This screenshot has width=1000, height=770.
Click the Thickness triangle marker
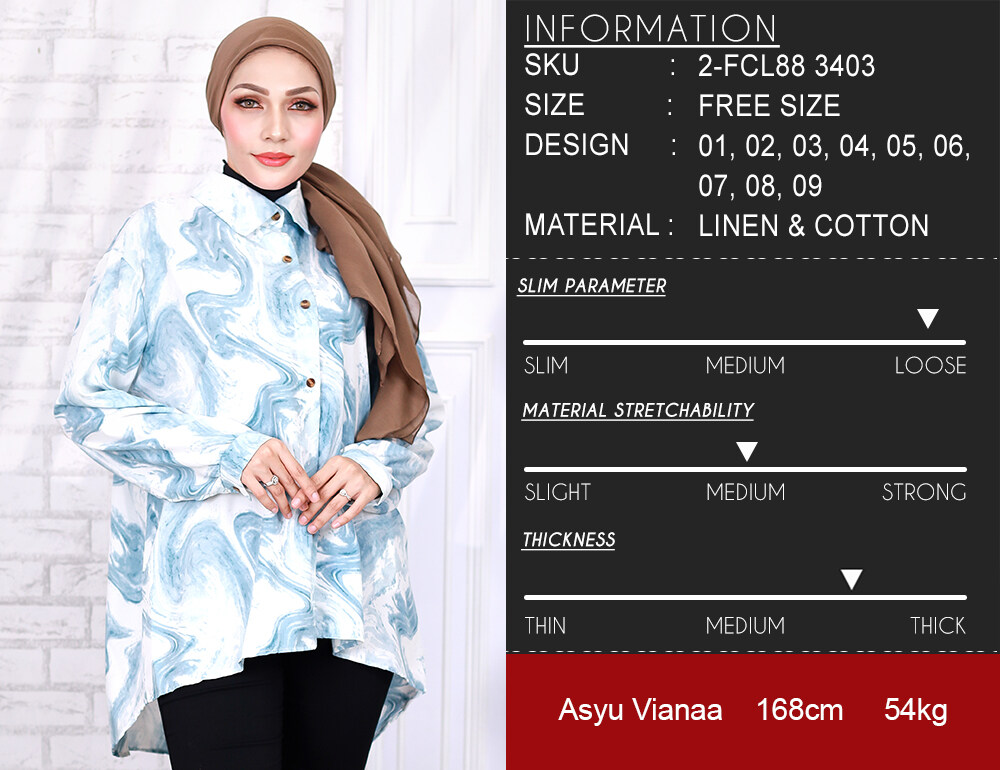click(851, 579)
